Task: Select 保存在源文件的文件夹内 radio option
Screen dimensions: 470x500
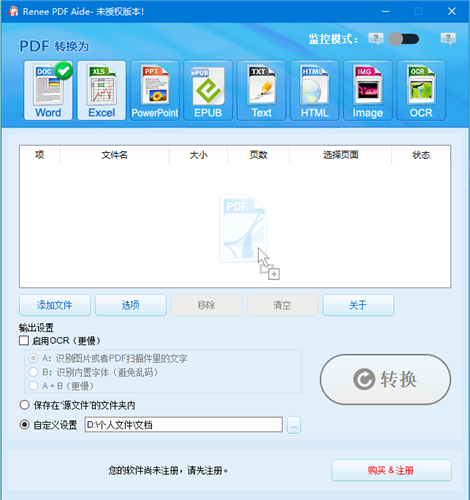Action: (x=24, y=405)
